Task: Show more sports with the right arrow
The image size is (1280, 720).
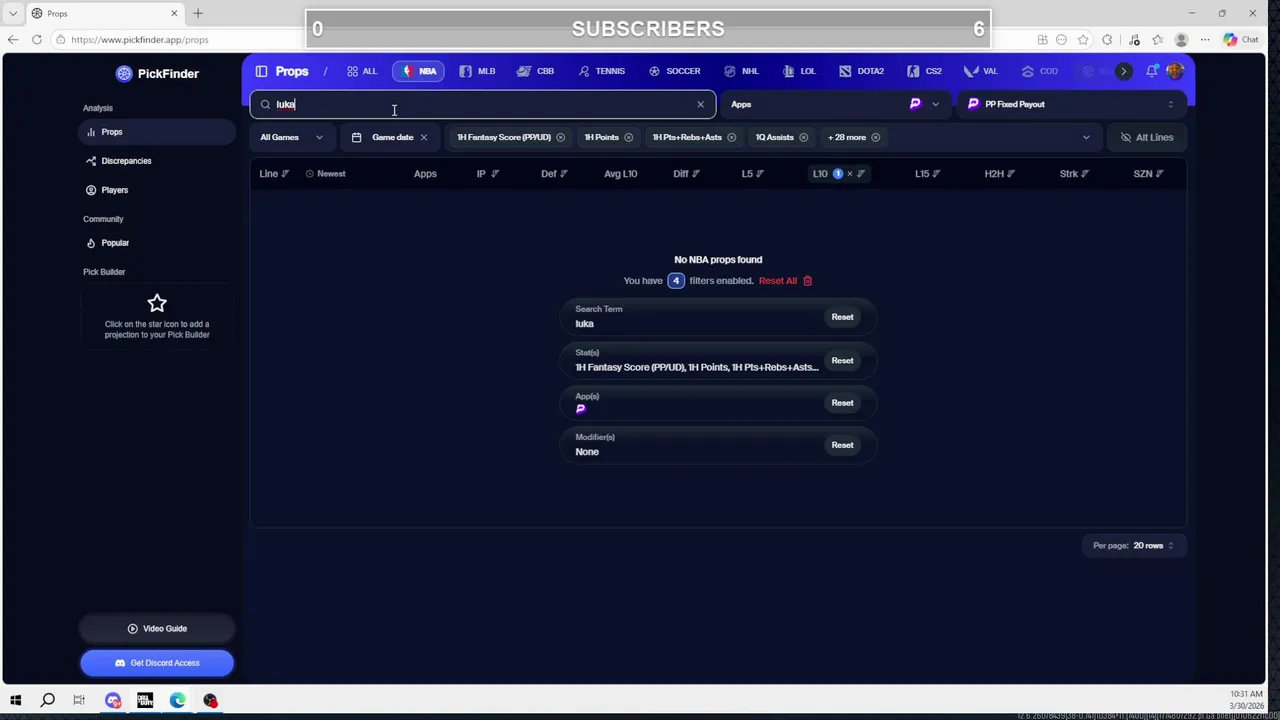Action: (1124, 71)
